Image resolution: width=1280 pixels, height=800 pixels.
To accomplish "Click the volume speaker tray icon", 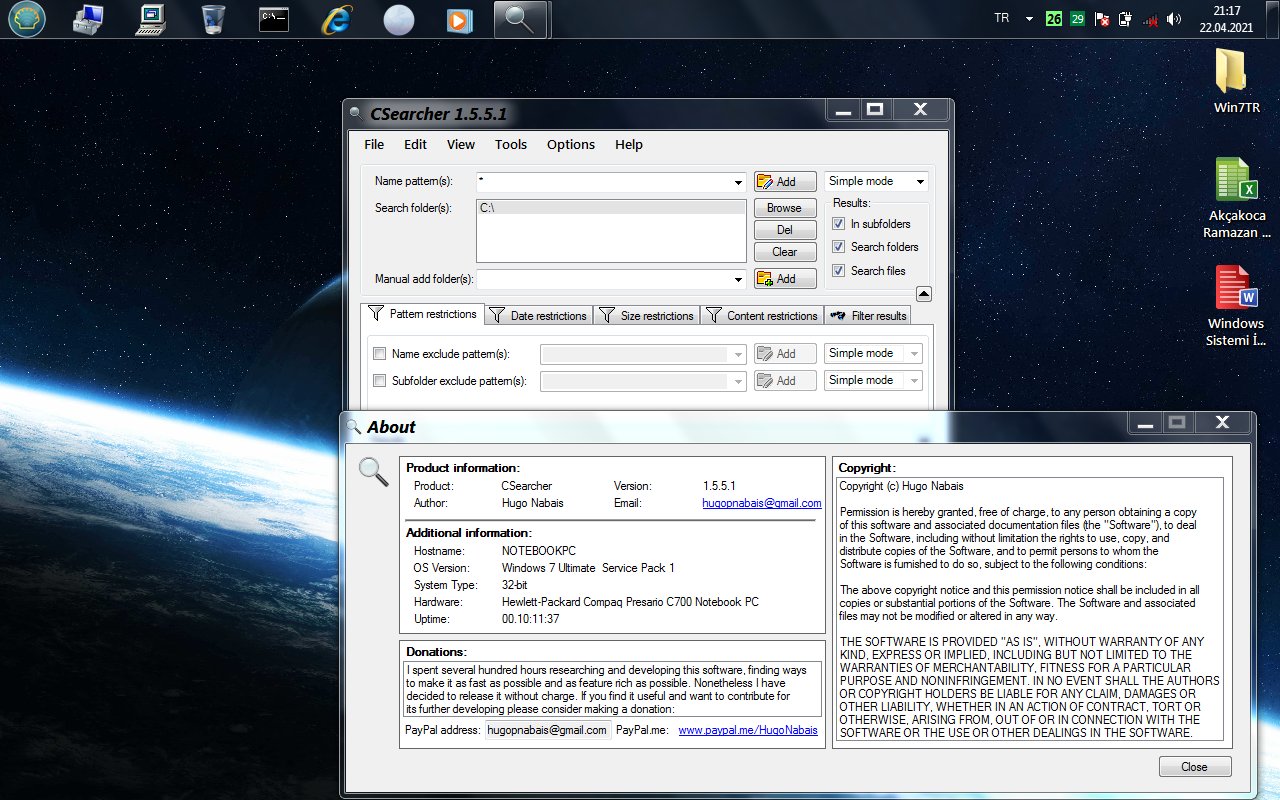I will pos(1174,18).
